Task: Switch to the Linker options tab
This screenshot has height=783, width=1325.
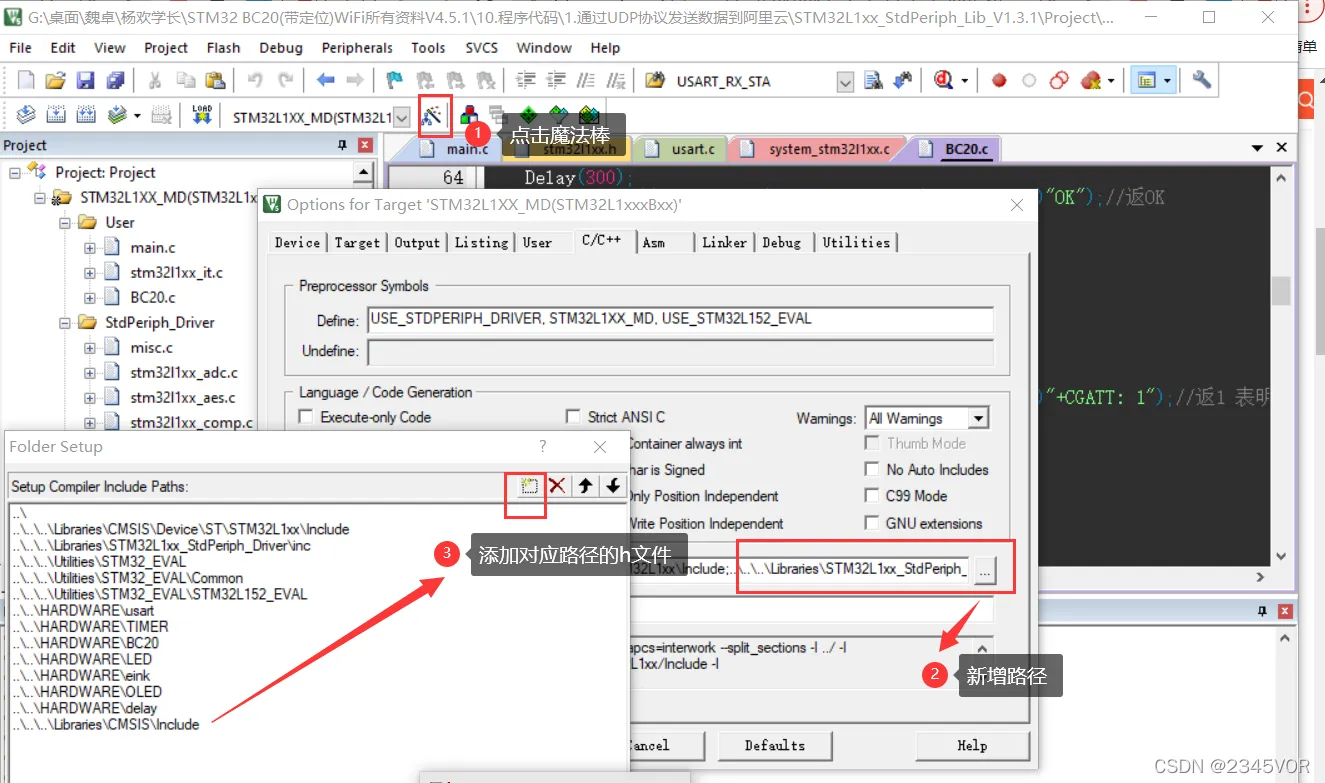Action: tap(724, 242)
